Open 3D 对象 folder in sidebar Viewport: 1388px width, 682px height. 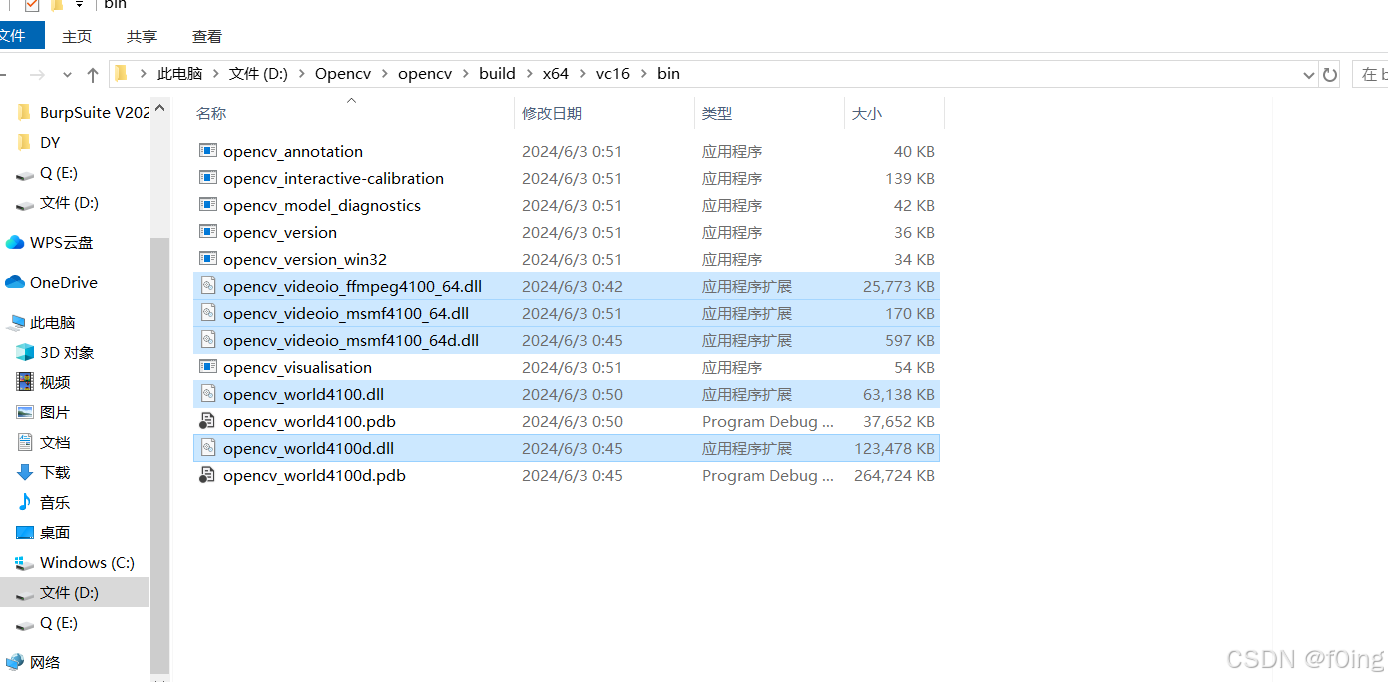coord(56,352)
